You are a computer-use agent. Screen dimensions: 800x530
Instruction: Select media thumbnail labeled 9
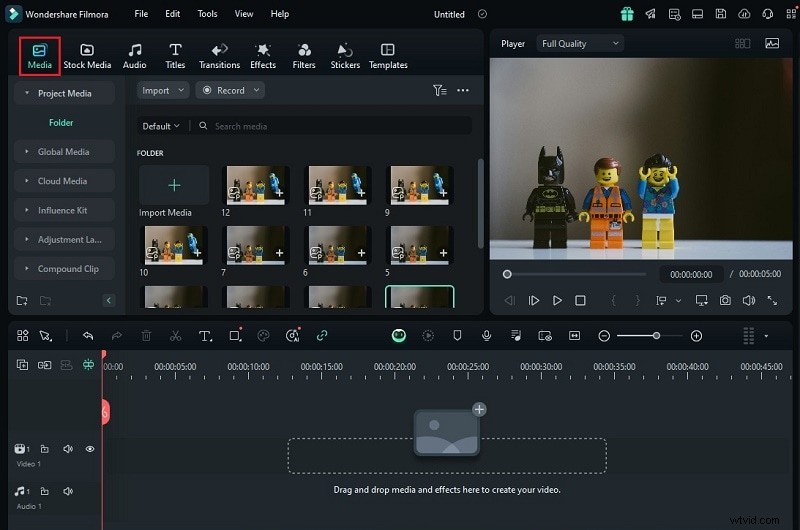tap(419, 185)
